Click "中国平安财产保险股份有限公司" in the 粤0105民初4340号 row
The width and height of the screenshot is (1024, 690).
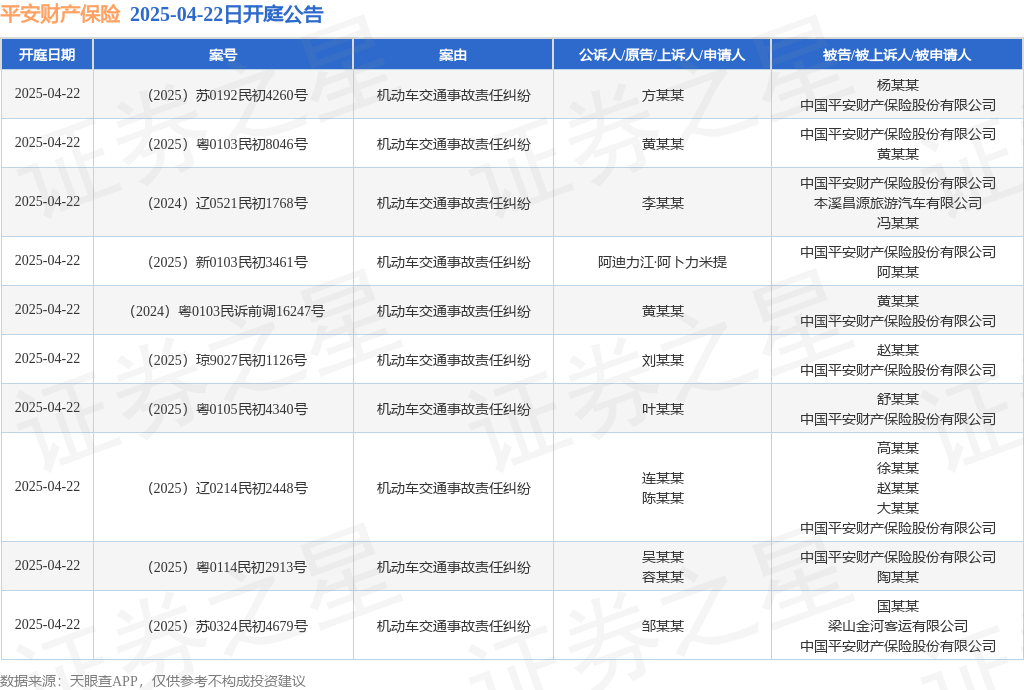click(898, 419)
